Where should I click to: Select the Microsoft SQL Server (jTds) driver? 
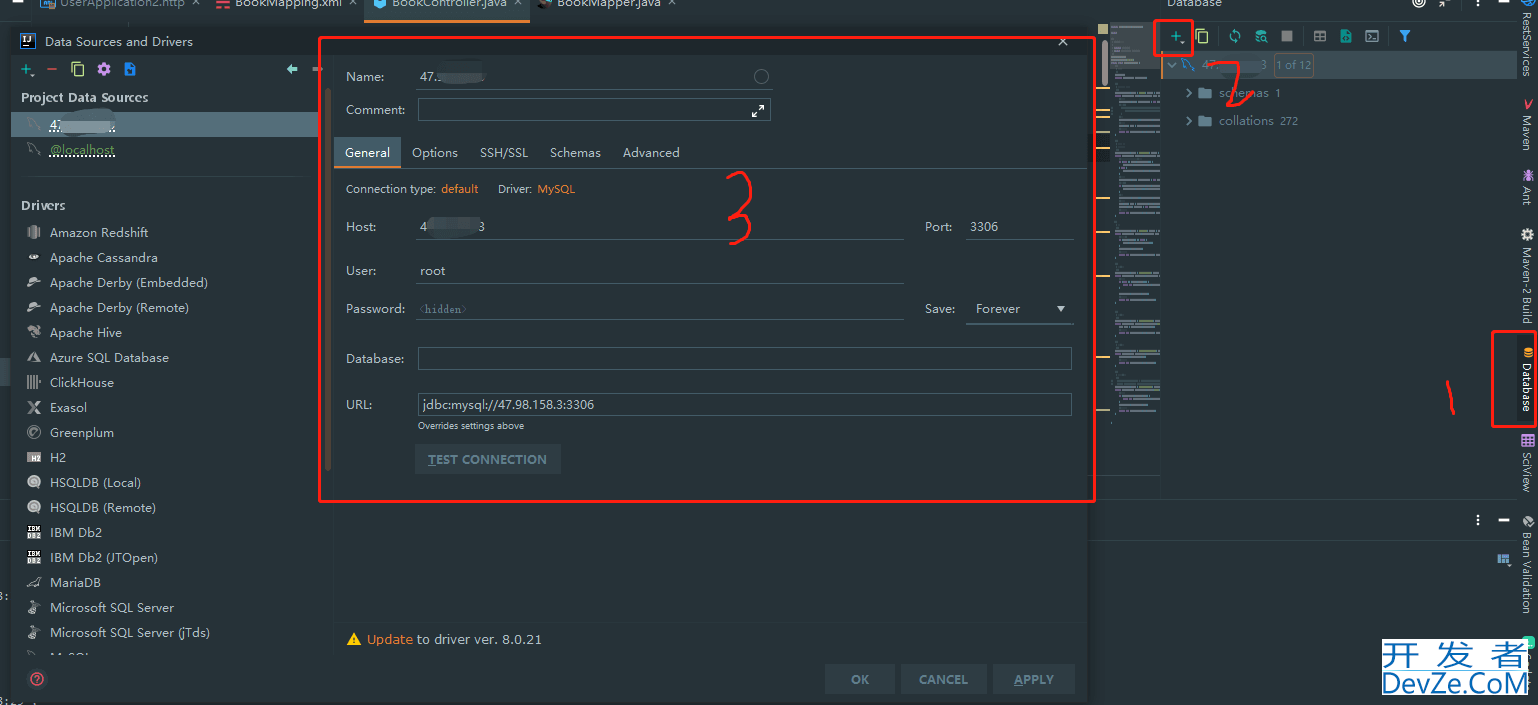[x=130, y=633]
